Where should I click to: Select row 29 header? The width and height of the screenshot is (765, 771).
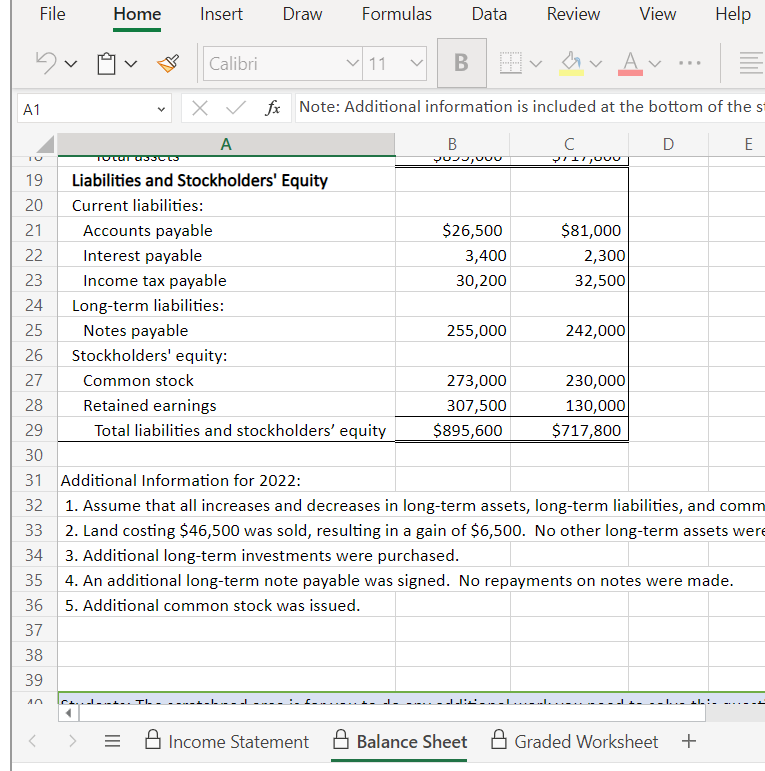click(x=34, y=430)
